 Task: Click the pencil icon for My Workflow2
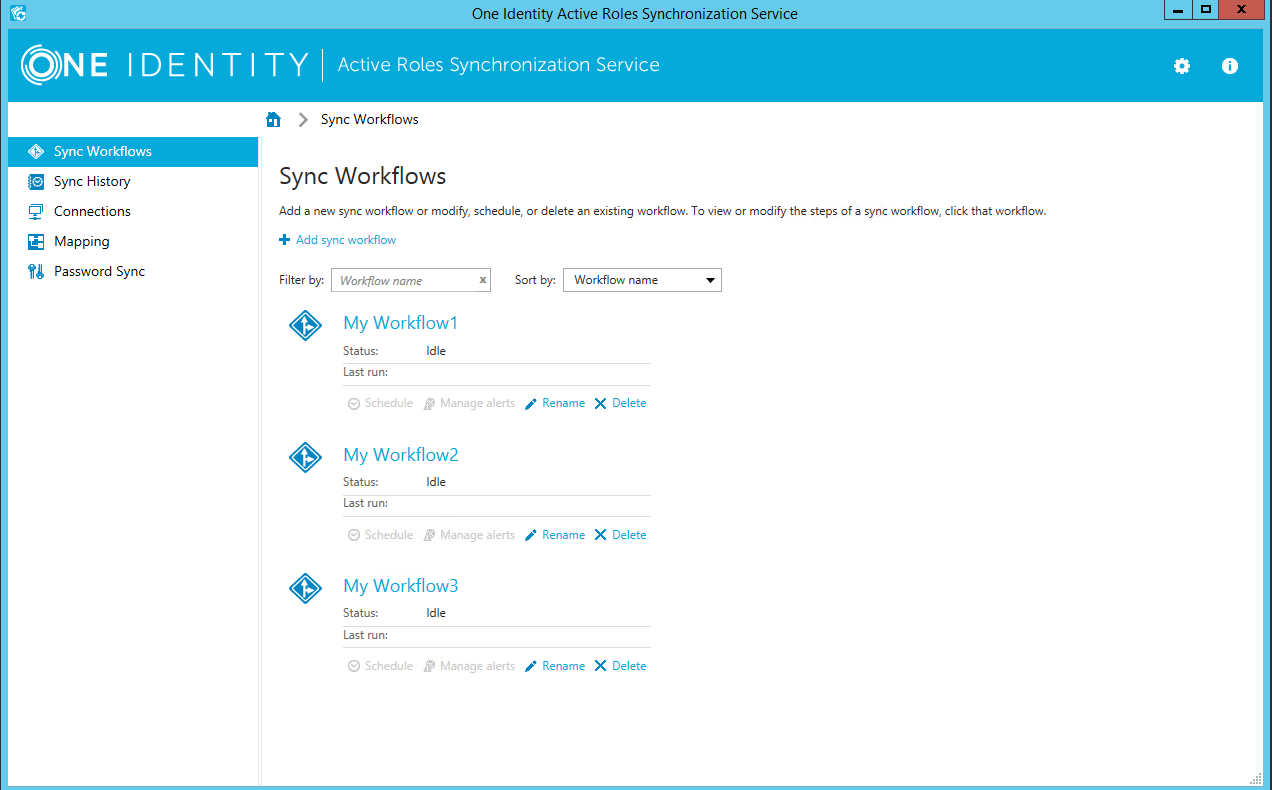531,536
